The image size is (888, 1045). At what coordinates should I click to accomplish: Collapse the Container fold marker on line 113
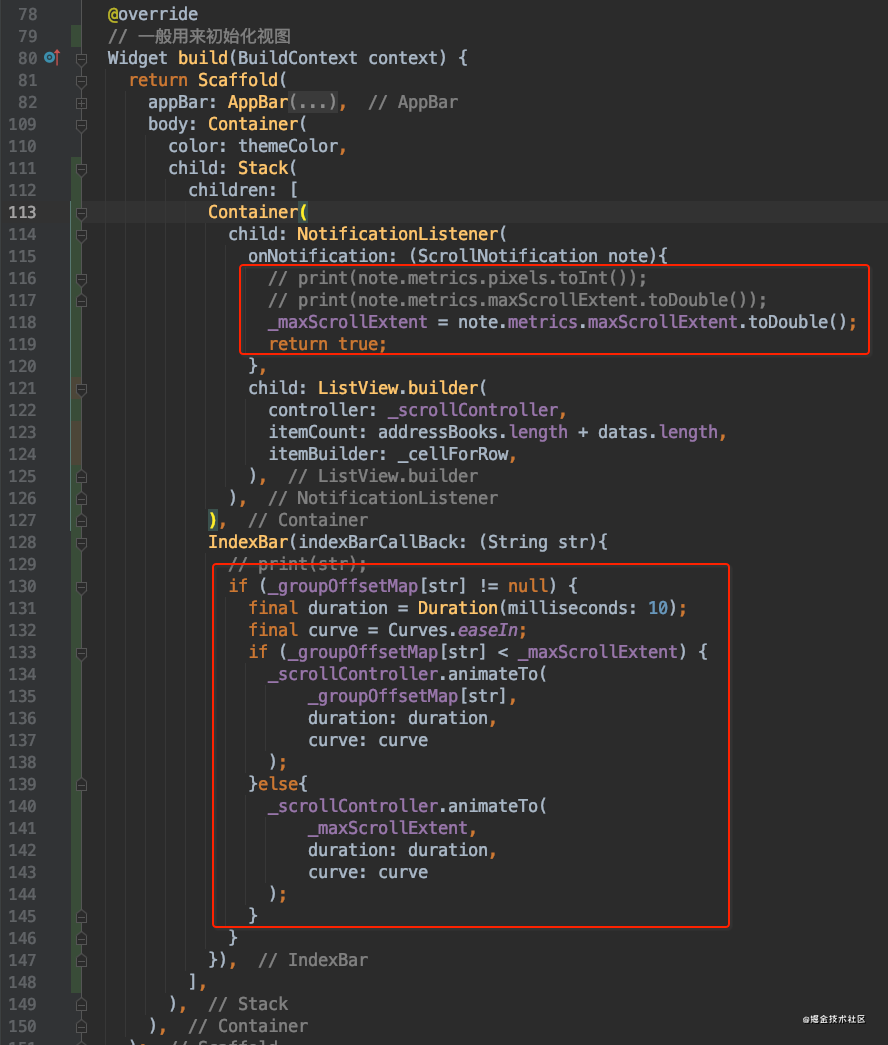point(81,213)
